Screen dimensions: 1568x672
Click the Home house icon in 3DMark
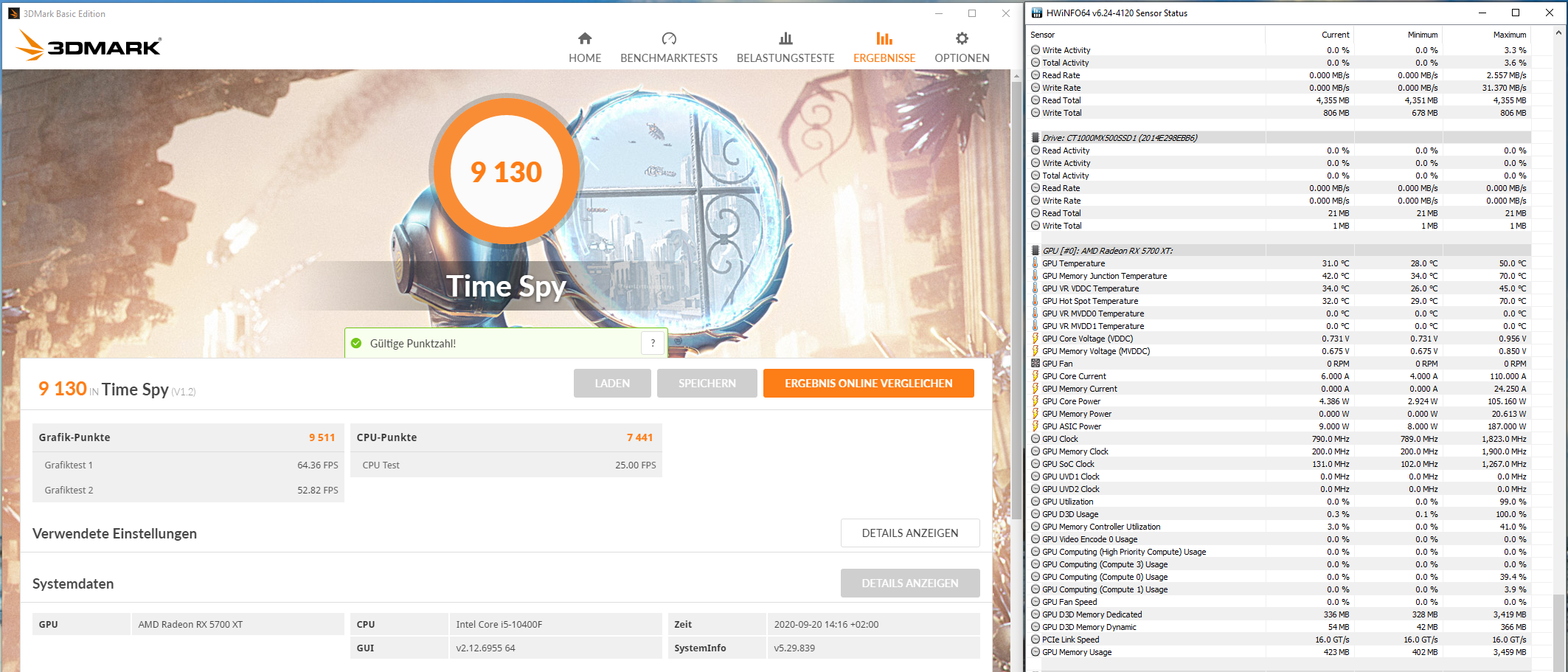pyautogui.click(x=585, y=38)
